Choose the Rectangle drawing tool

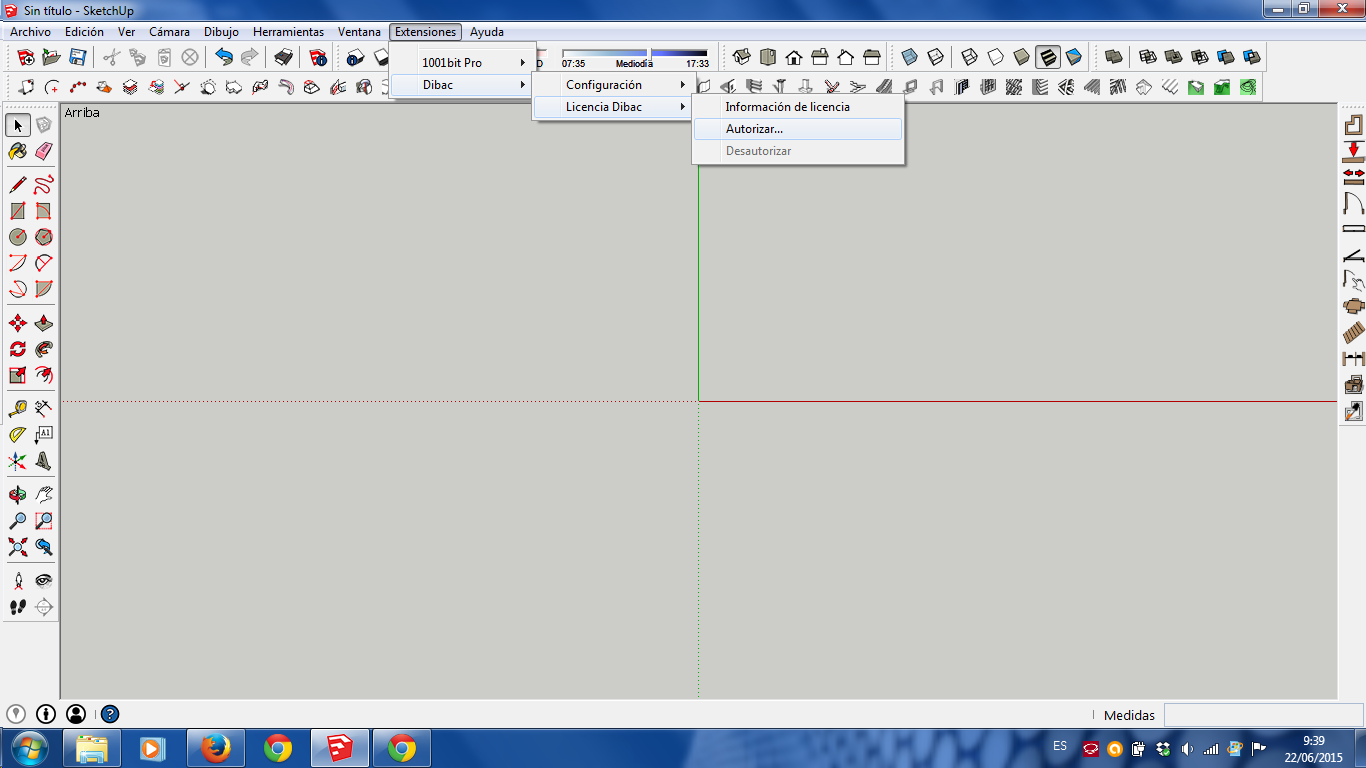pyautogui.click(x=18, y=211)
